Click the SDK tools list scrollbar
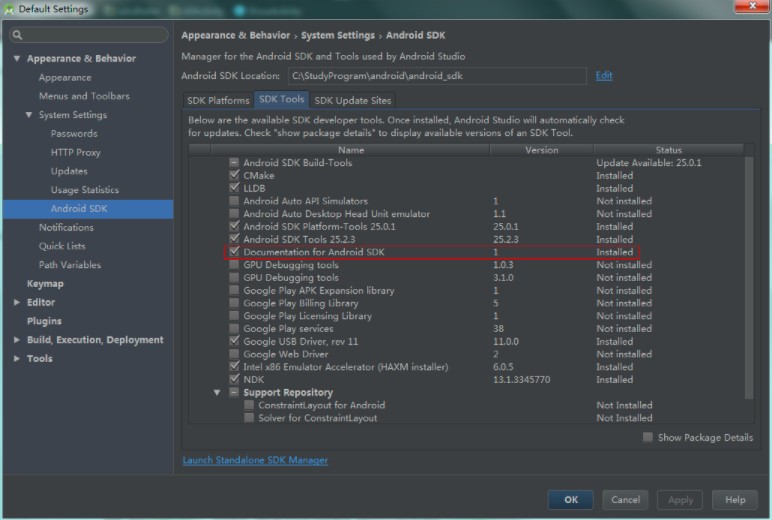Viewport: 772px width, 520px height. [x=749, y=277]
